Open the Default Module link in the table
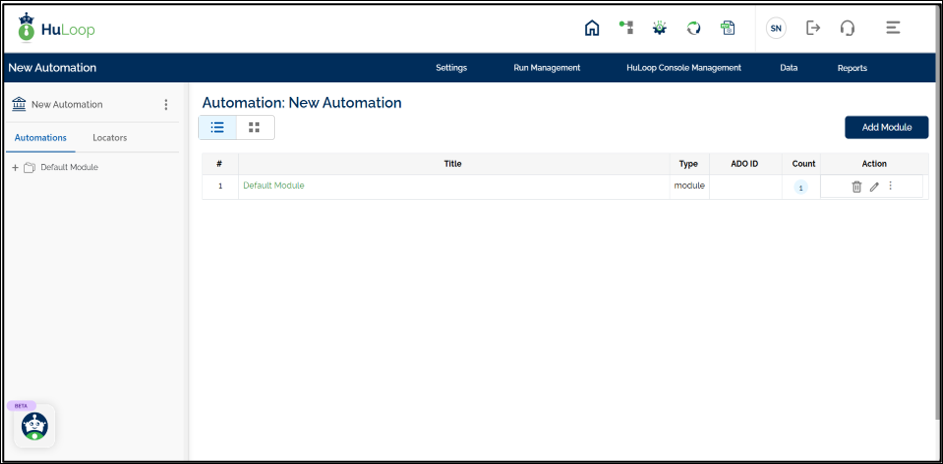Viewport: 943px width, 464px height. 273,186
